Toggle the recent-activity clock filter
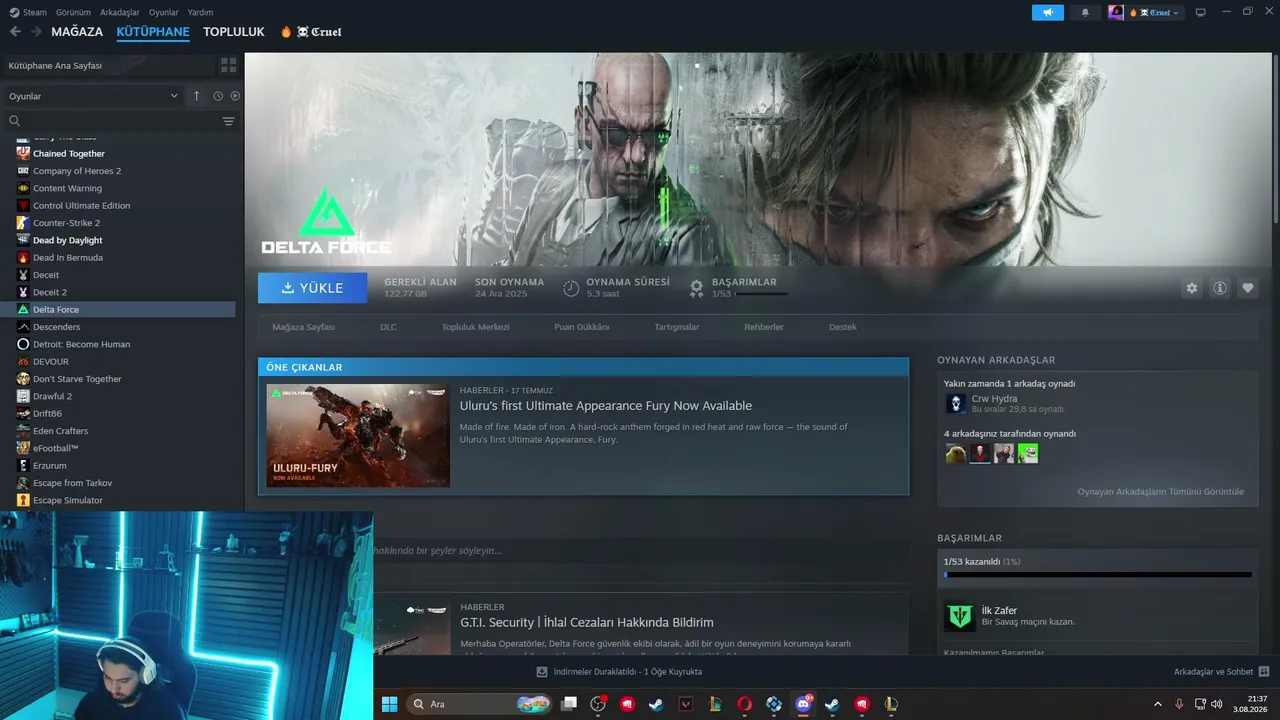Viewport: 1280px width, 720px height. [x=218, y=96]
